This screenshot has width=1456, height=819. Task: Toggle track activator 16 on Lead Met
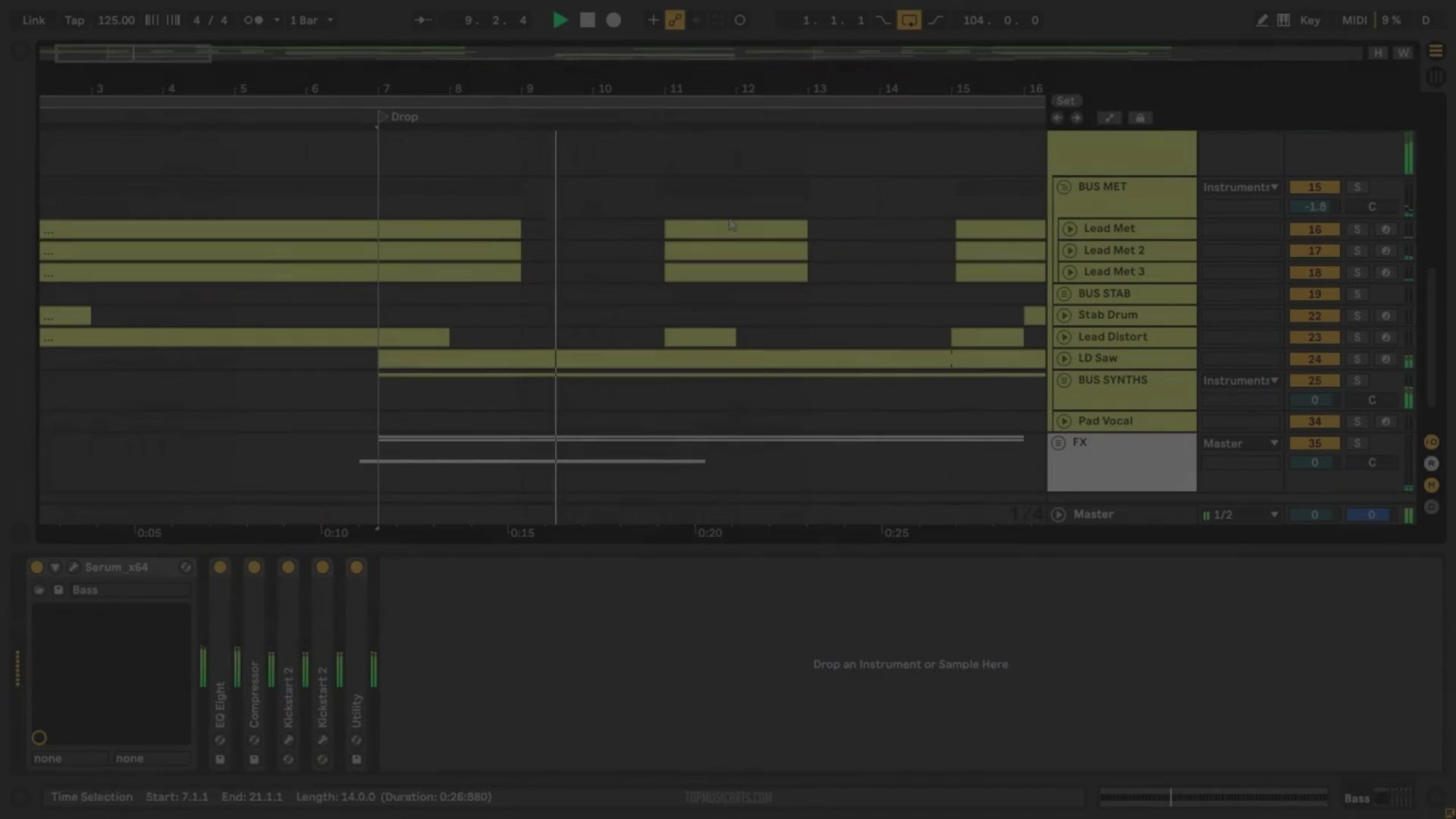[1314, 229]
